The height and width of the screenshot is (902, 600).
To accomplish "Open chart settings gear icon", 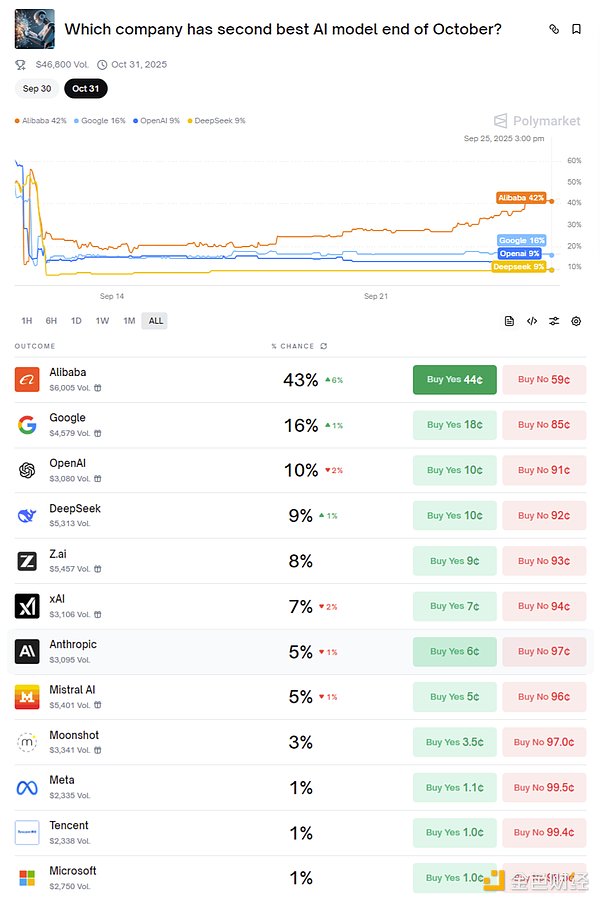I will 576,321.
